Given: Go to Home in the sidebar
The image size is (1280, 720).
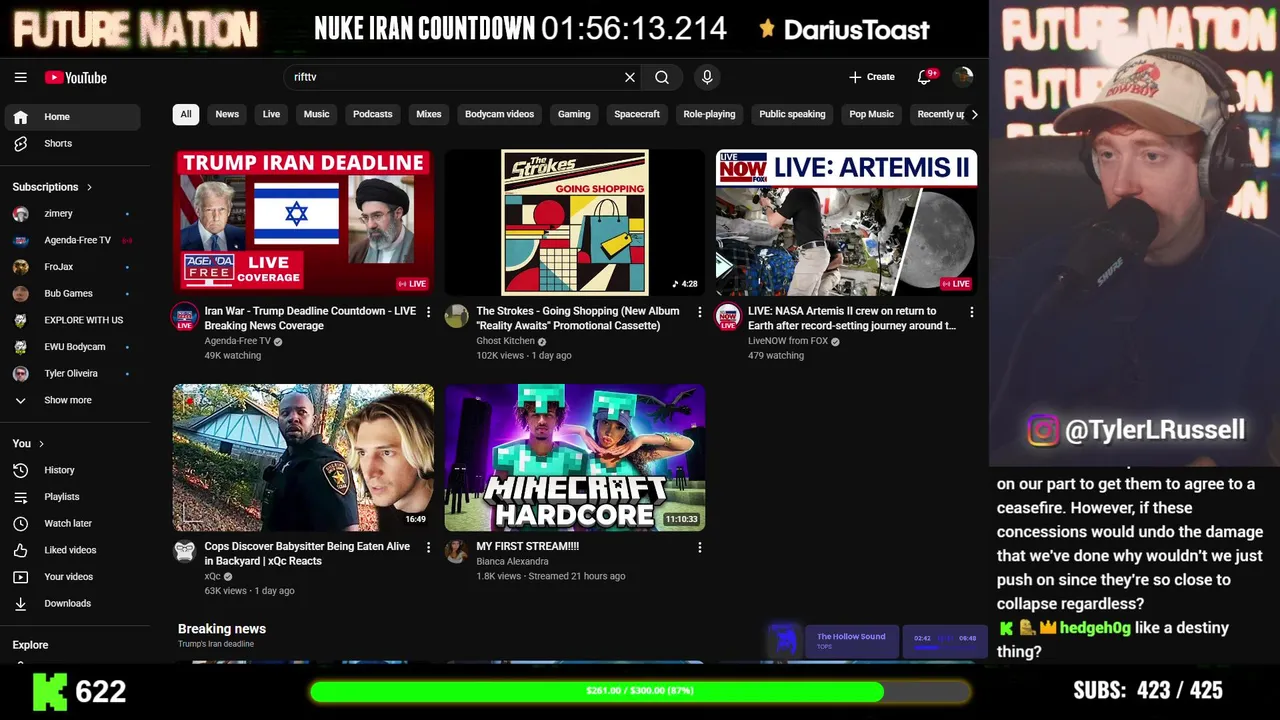Looking at the screenshot, I should [x=72, y=117].
